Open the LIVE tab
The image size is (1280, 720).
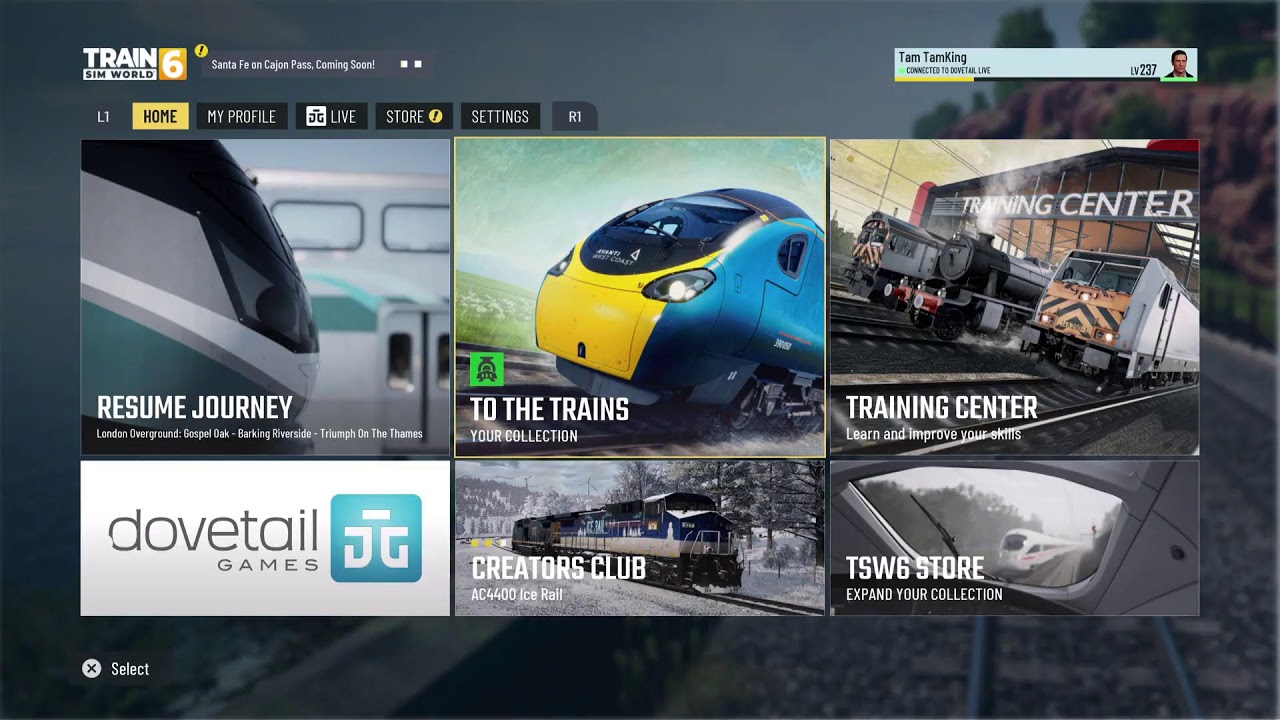[x=331, y=117]
